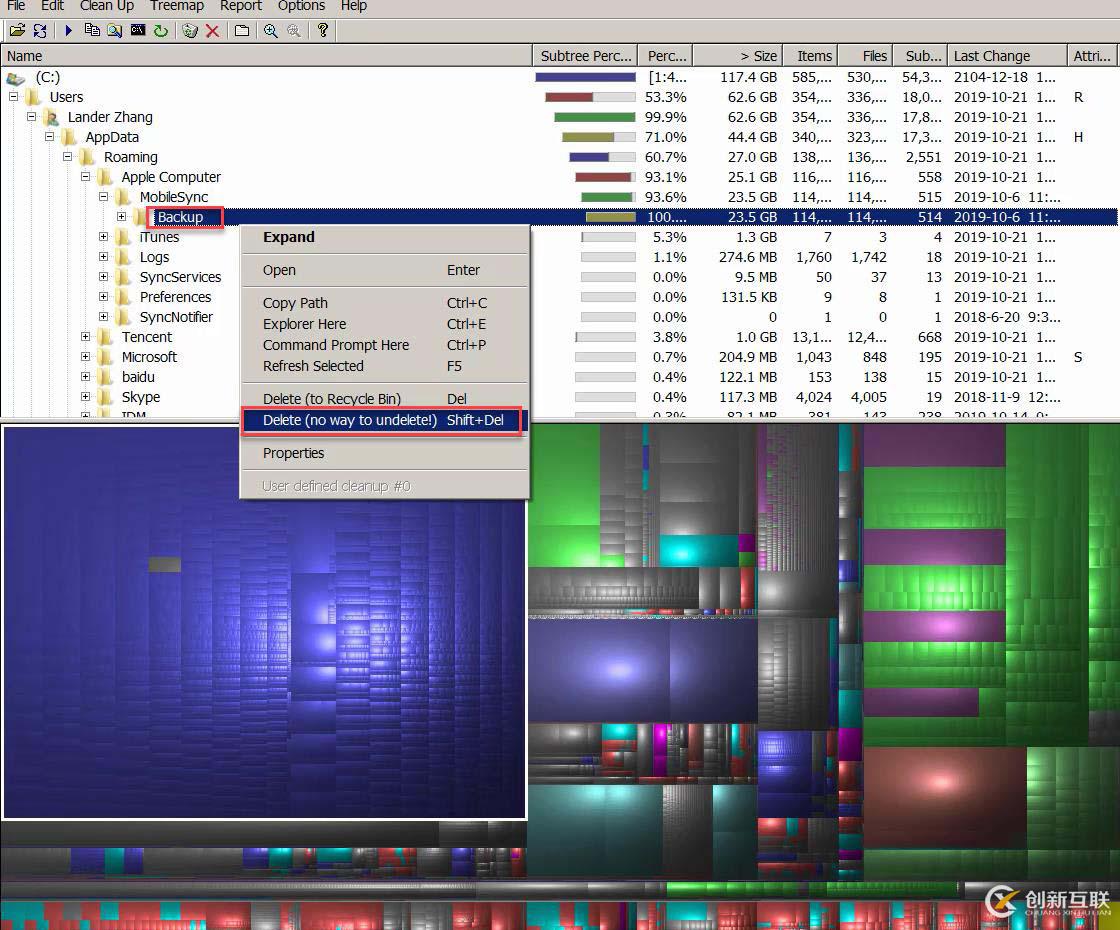Click the Select Parent folder toolbar icon
The width and height of the screenshot is (1120, 930).
click(242, 30)
